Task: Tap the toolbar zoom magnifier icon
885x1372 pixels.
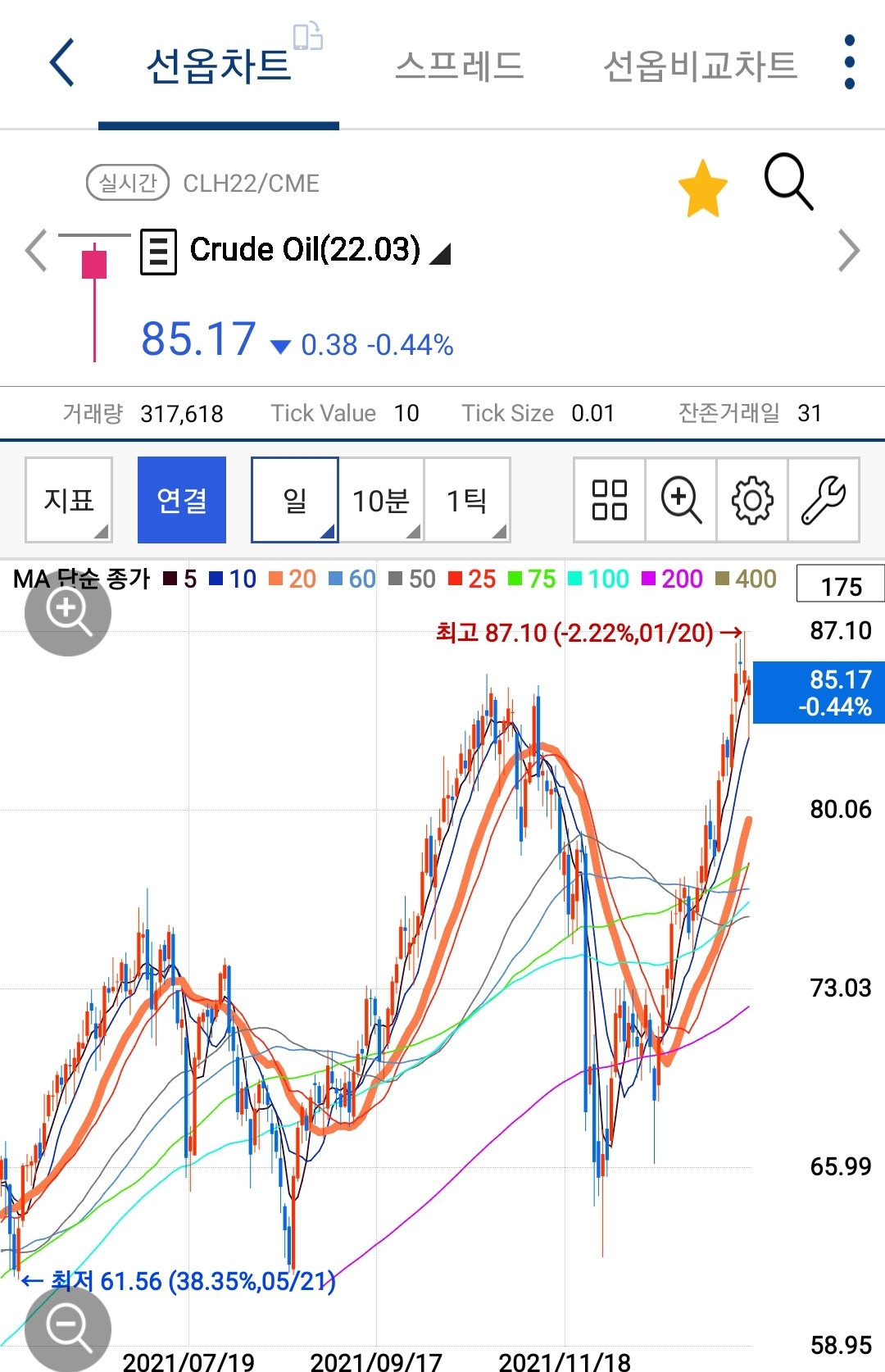Action: (x=681, y=500)
